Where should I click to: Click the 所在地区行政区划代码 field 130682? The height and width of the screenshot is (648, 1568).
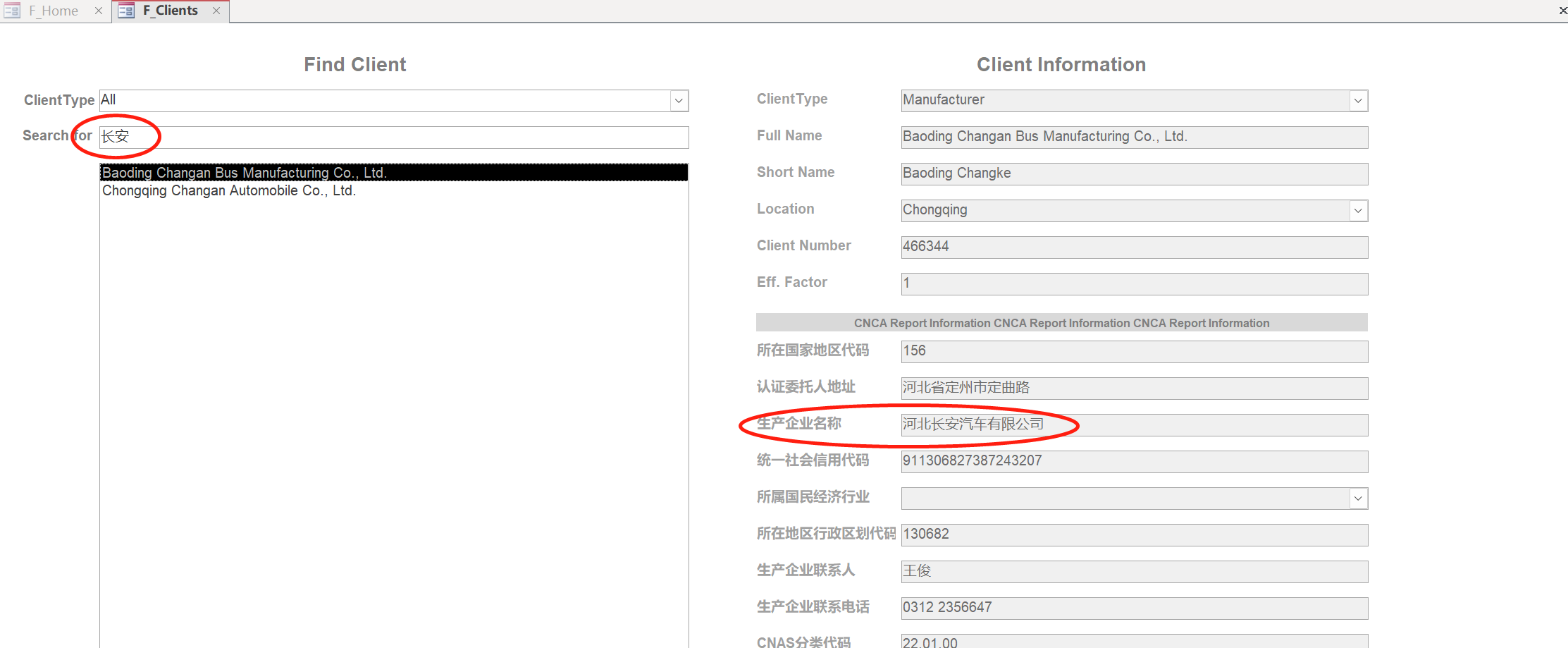1135,535
